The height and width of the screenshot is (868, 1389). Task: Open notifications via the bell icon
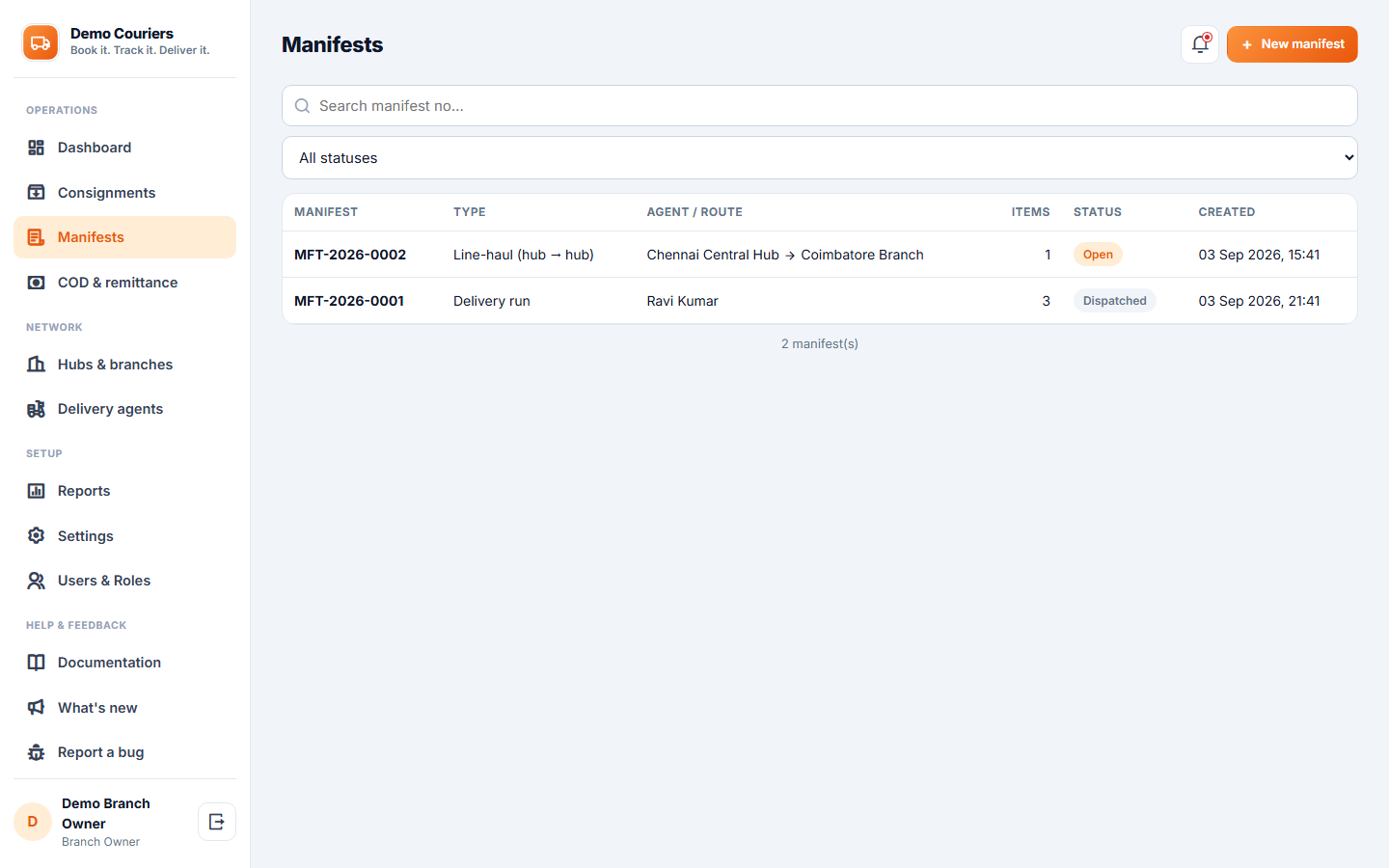tap(1200, 44)
